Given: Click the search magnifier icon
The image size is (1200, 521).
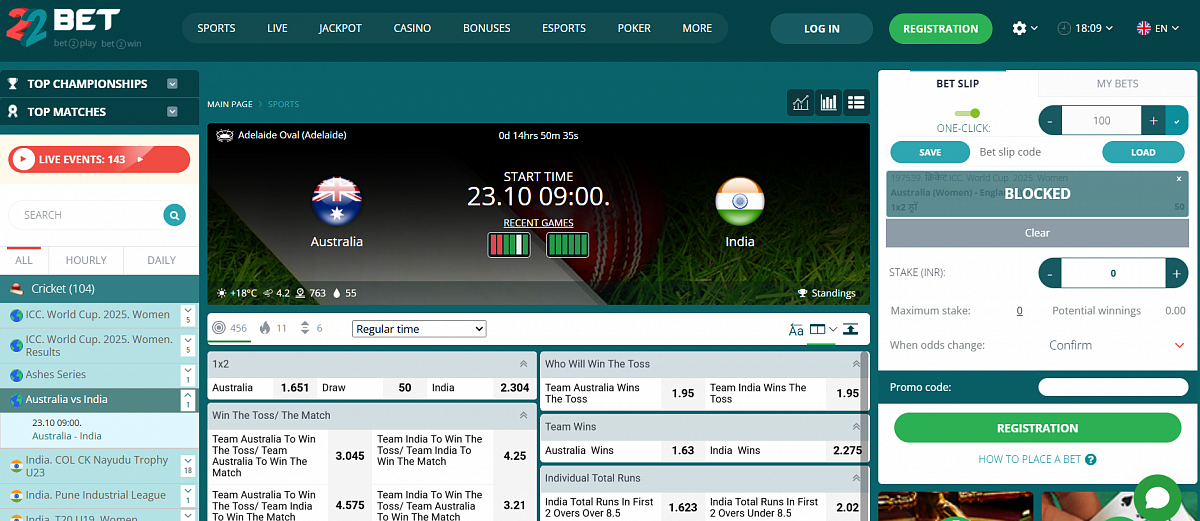Looking at the screenshot, I should 175,215.
